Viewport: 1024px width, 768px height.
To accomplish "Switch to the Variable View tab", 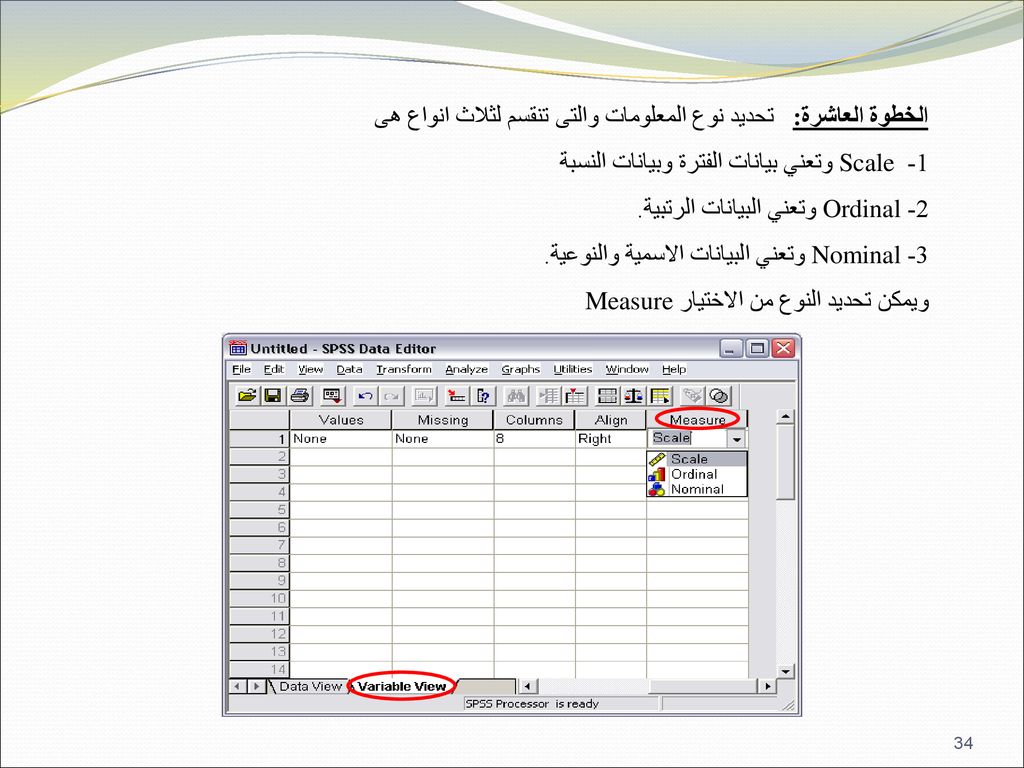I will coord(402,686).
